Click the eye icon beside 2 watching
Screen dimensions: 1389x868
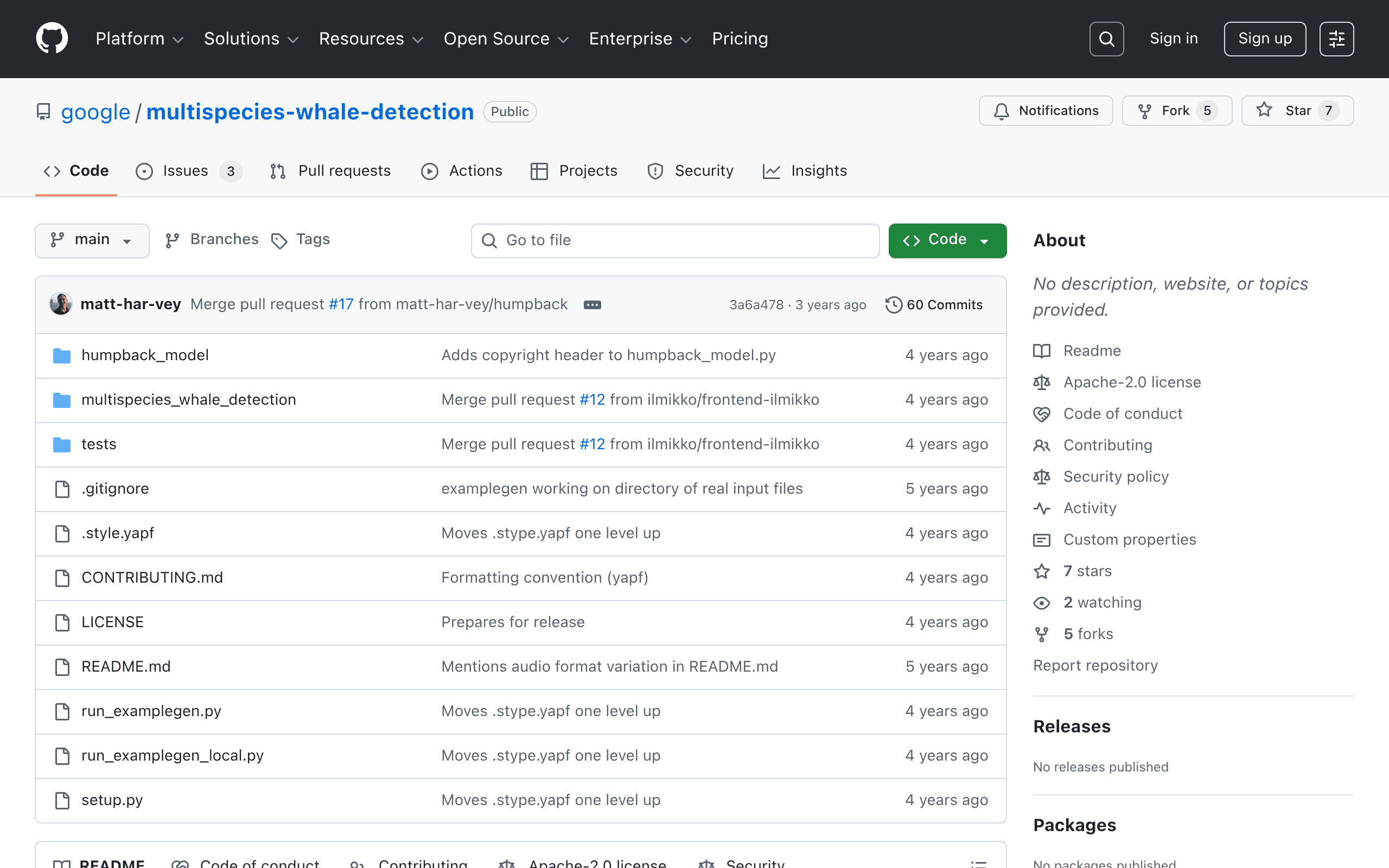pyautogui.click(x=1042, y=603)
